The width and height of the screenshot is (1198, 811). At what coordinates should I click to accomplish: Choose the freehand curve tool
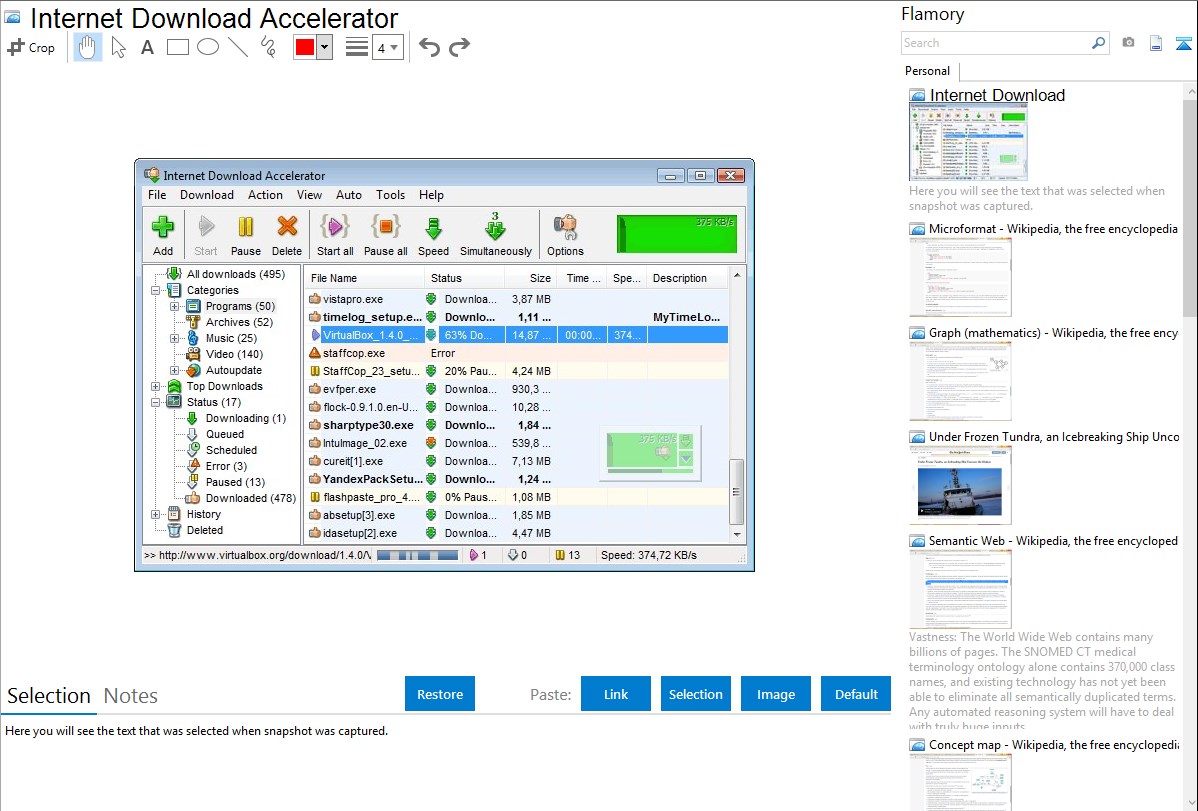(x=267, y=47)
